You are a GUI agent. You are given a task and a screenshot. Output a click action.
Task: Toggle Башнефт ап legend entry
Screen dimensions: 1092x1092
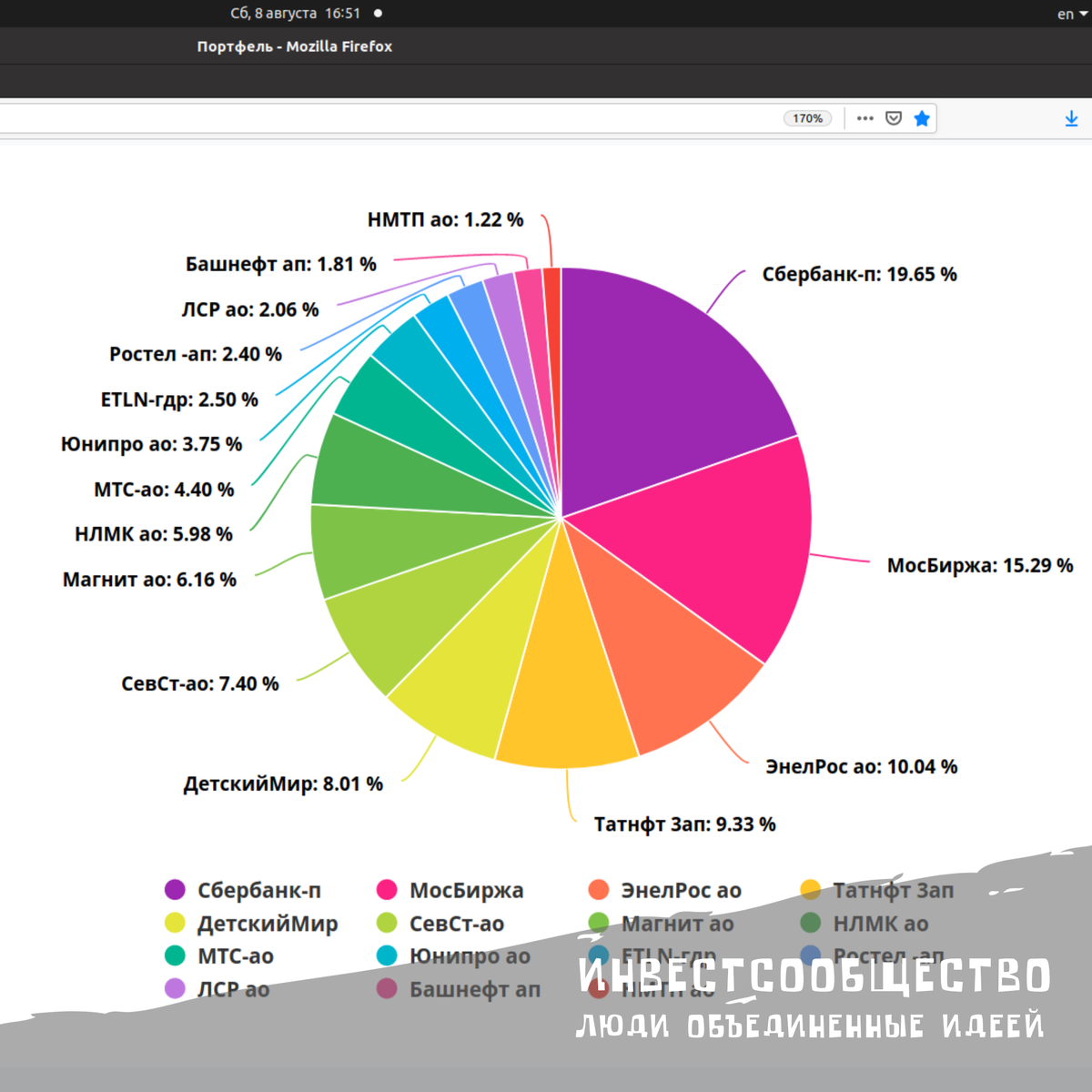[x=459, y=989]
